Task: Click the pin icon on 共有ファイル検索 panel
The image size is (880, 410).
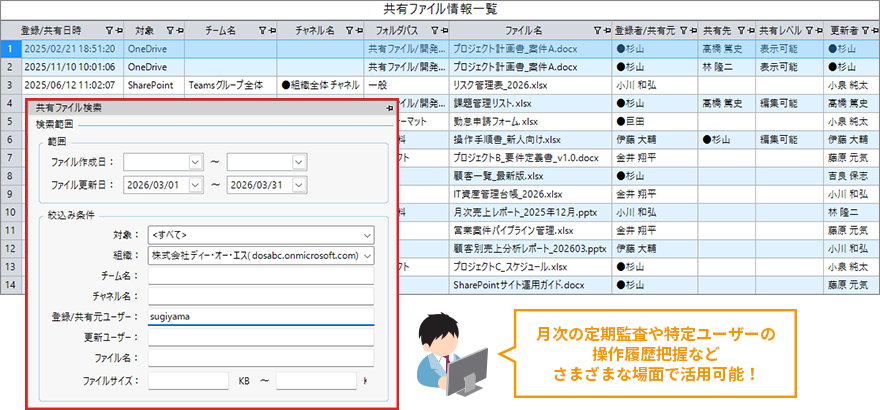Action: point(388,107)
